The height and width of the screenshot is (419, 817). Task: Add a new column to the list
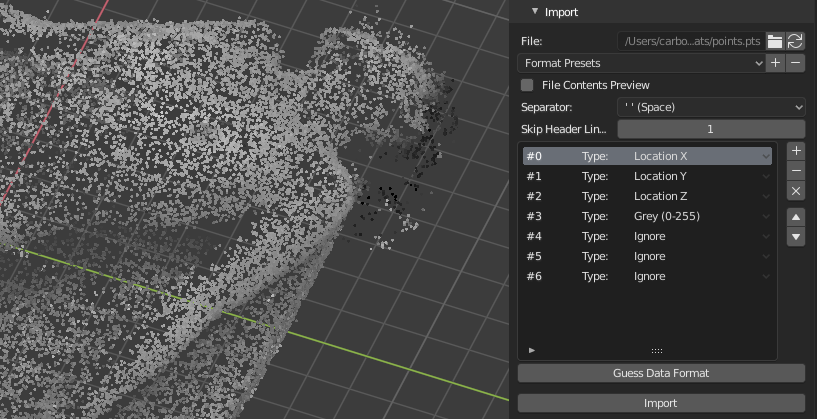(x=796, y=151)
